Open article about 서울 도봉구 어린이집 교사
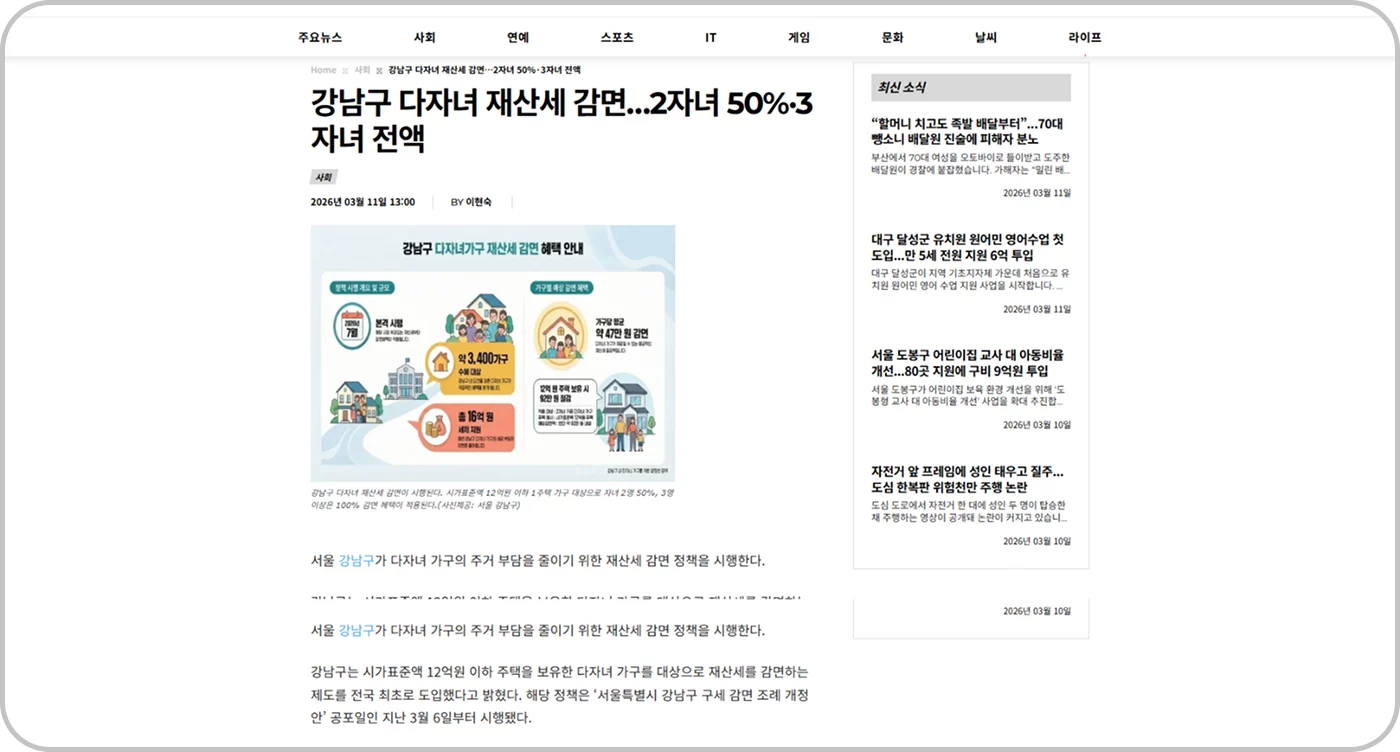 coord(967,363)
